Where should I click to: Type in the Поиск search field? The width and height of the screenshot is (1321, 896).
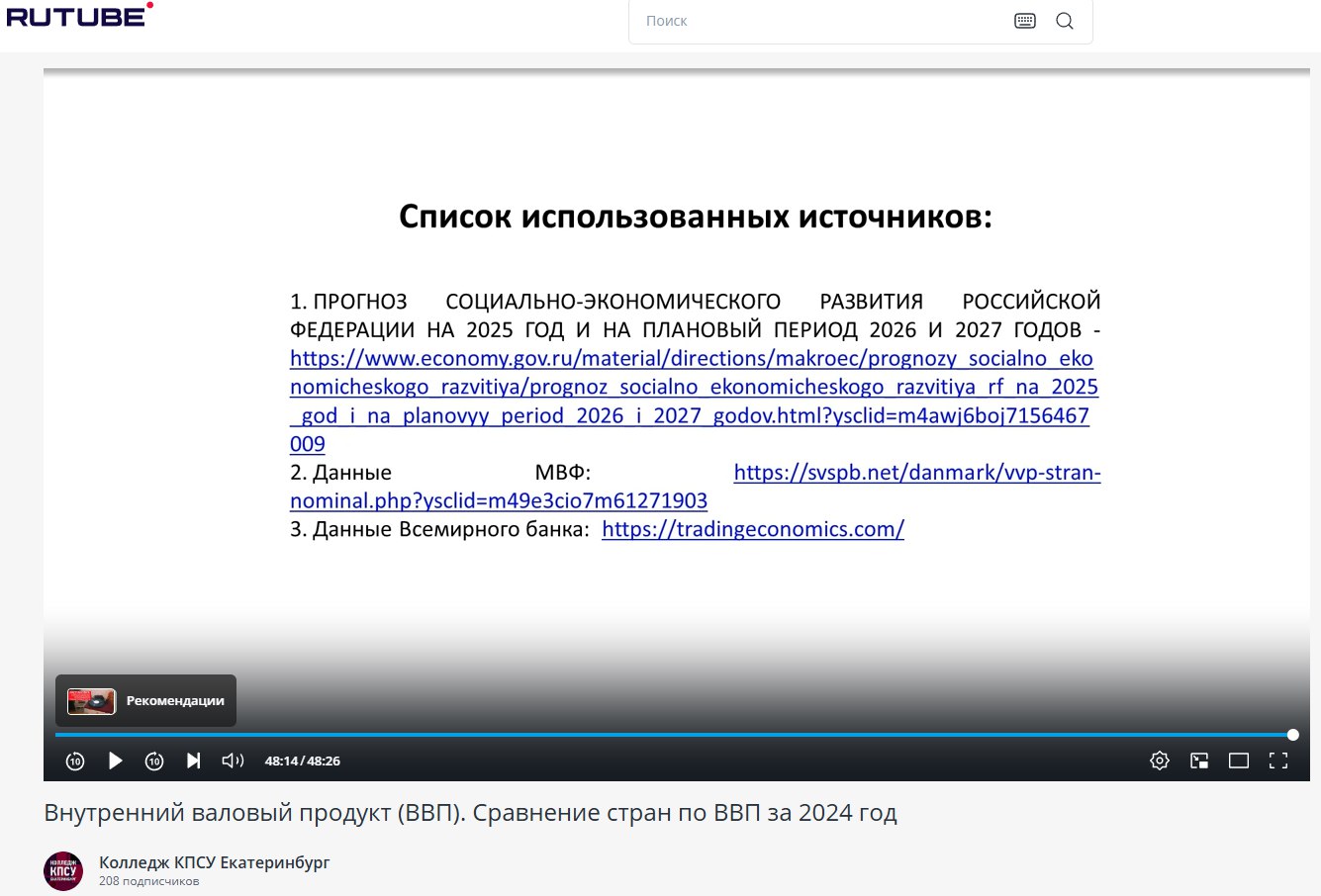(x=821, y=21)
